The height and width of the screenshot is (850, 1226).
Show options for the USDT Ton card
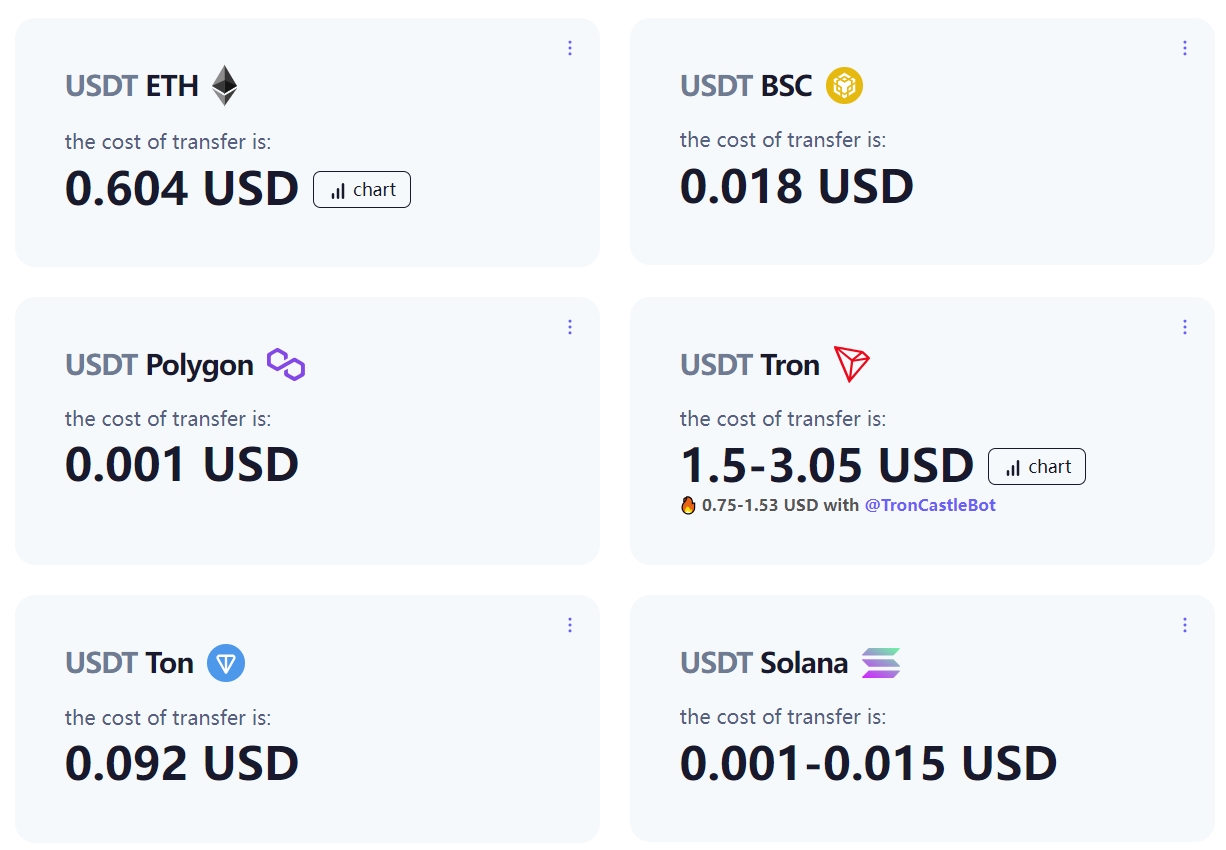[570, 625]
